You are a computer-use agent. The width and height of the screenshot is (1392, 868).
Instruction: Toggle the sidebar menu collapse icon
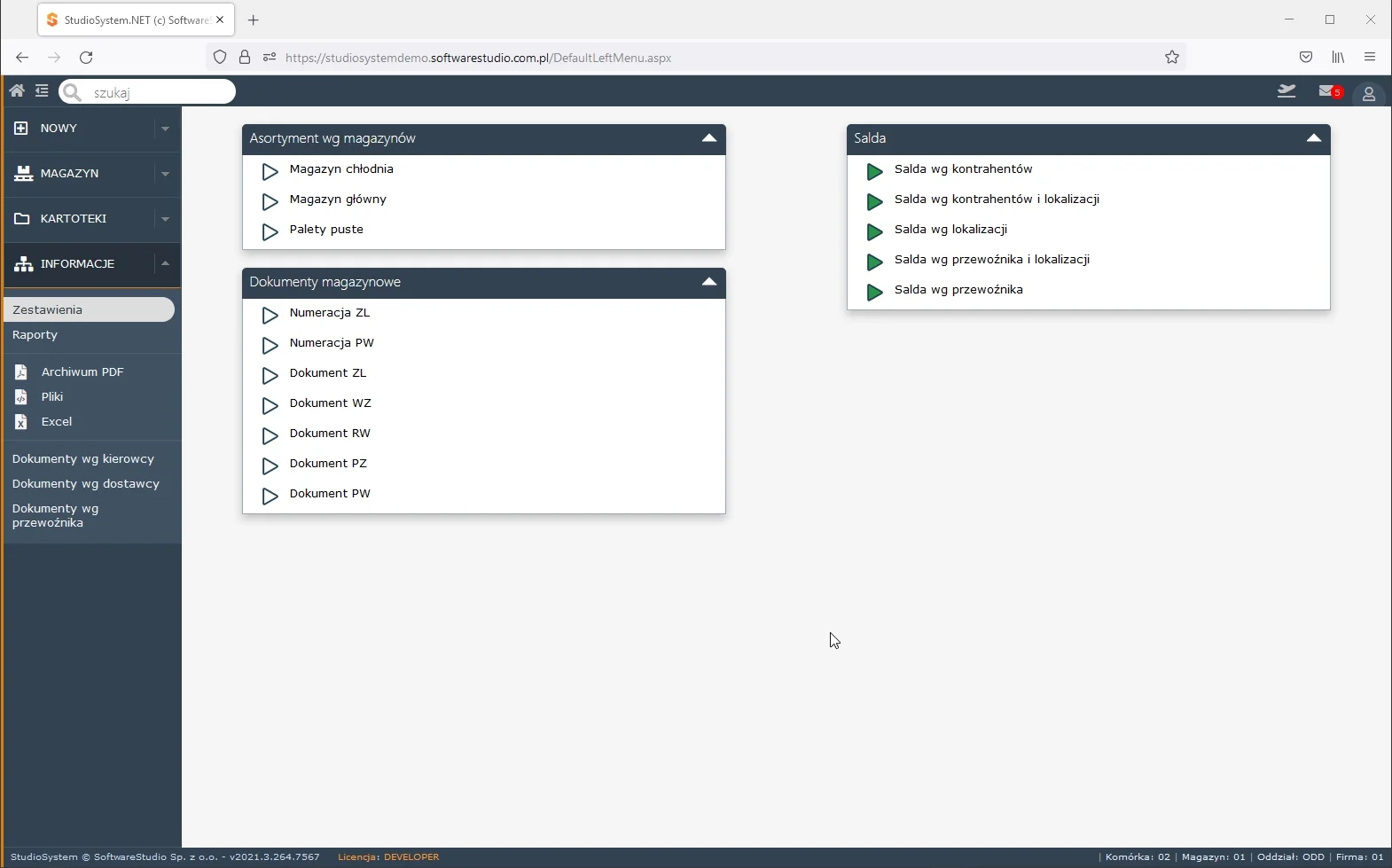coord(42,91)
